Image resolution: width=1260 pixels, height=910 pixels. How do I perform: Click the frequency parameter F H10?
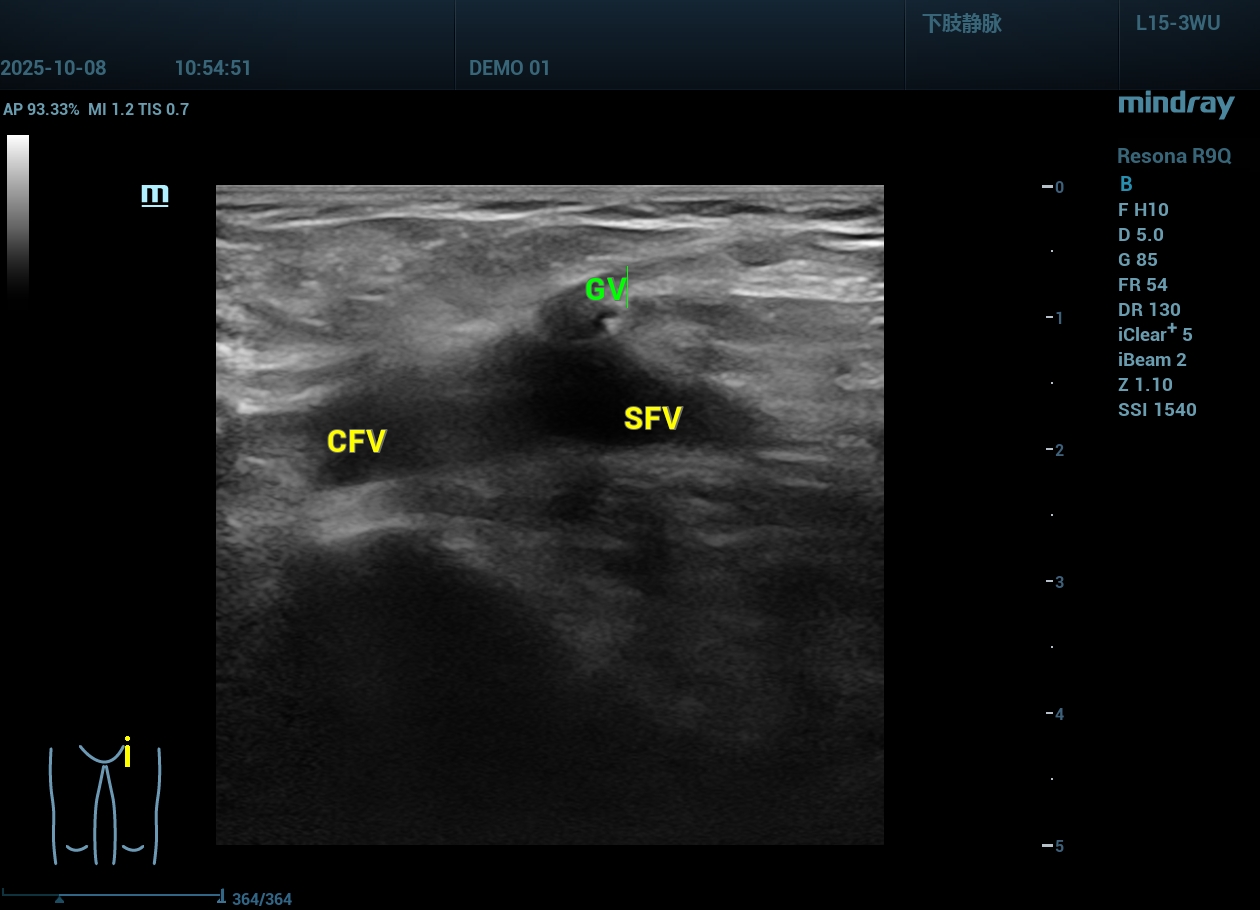point(1143,210)
